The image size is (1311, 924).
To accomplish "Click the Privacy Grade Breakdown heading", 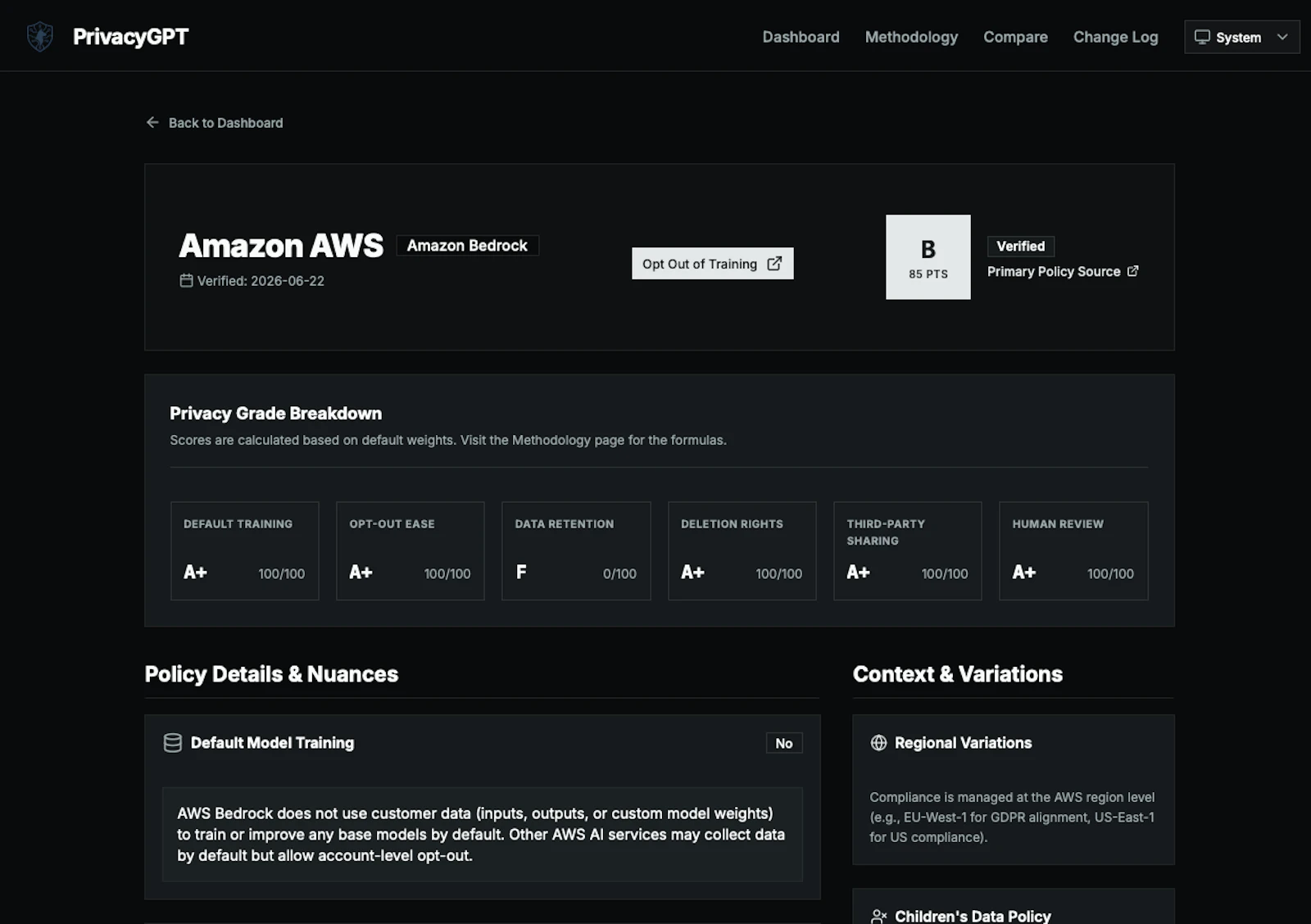I will point(276,414).
